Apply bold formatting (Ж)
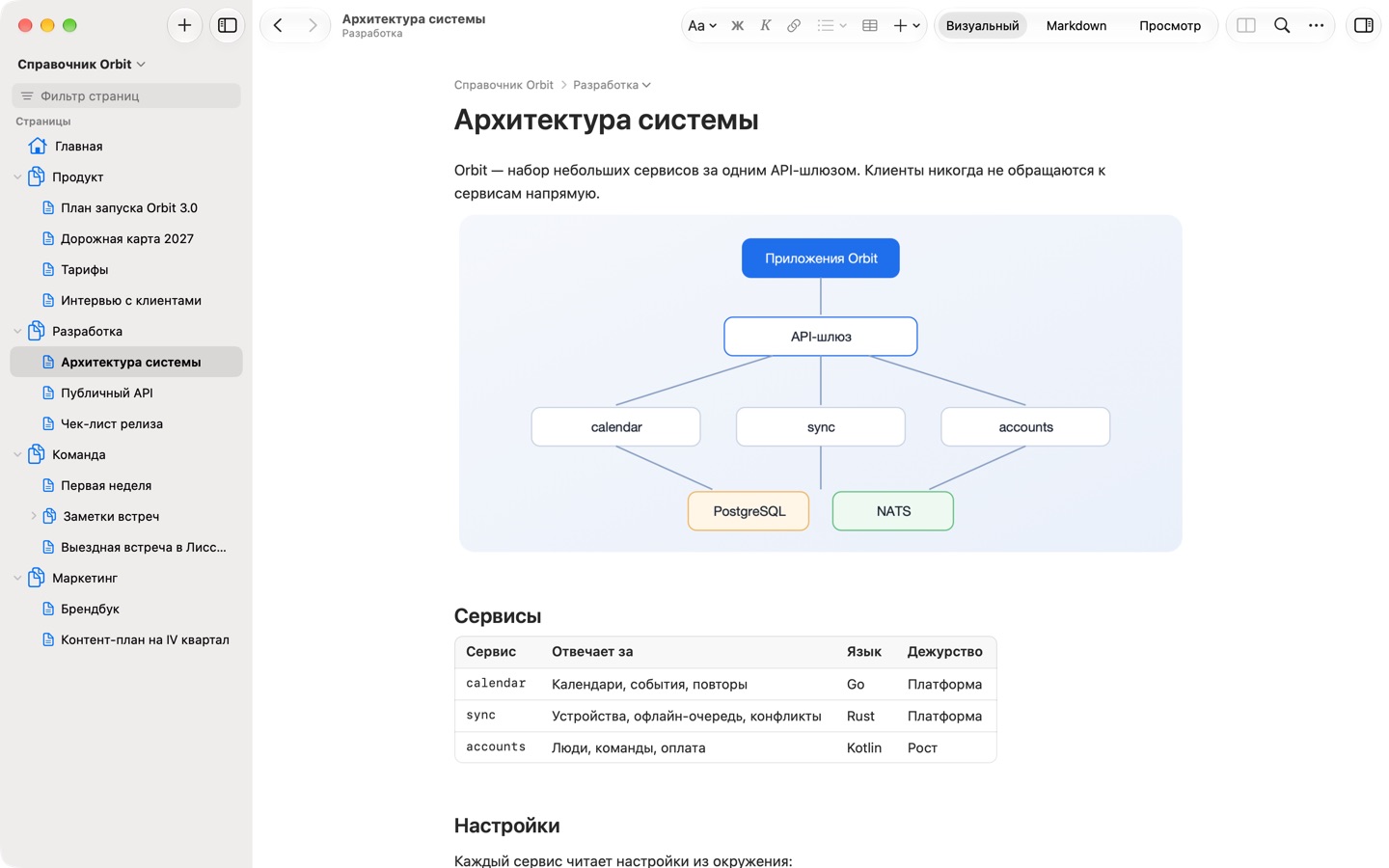 tap(737, 26)
